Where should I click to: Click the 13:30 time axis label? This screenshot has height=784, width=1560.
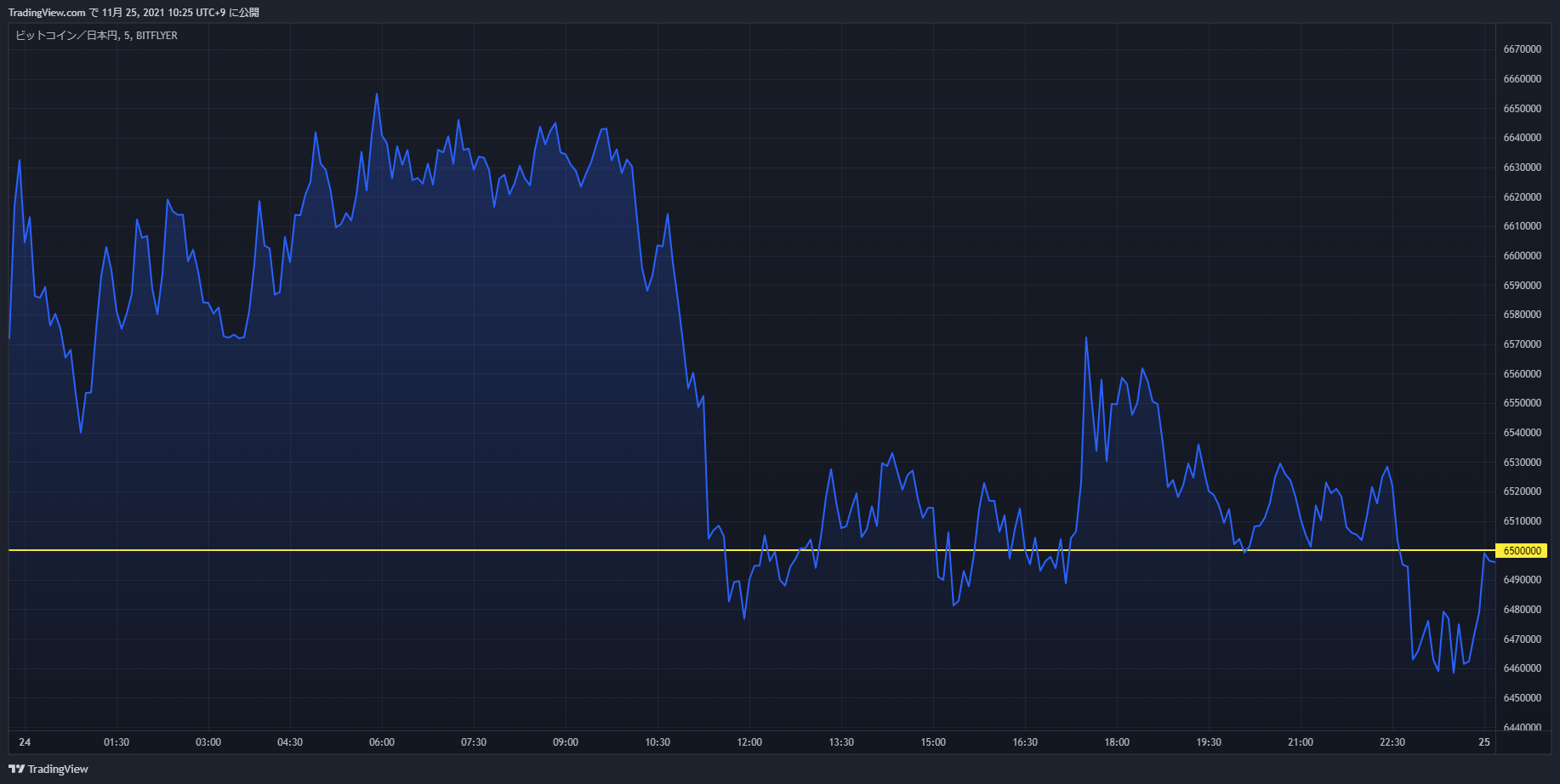(x=841, y=742)
